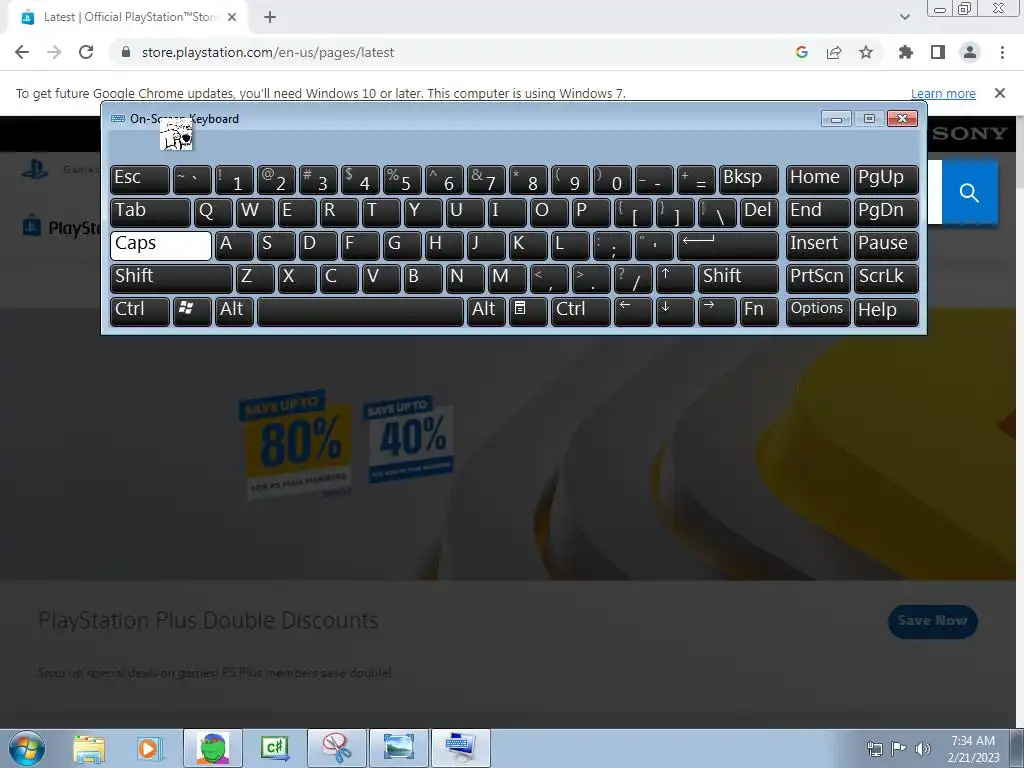This screenshot has height=768, width=1024.
Task: Open the Action Center flag tray icon
Action: click(899, 749)
